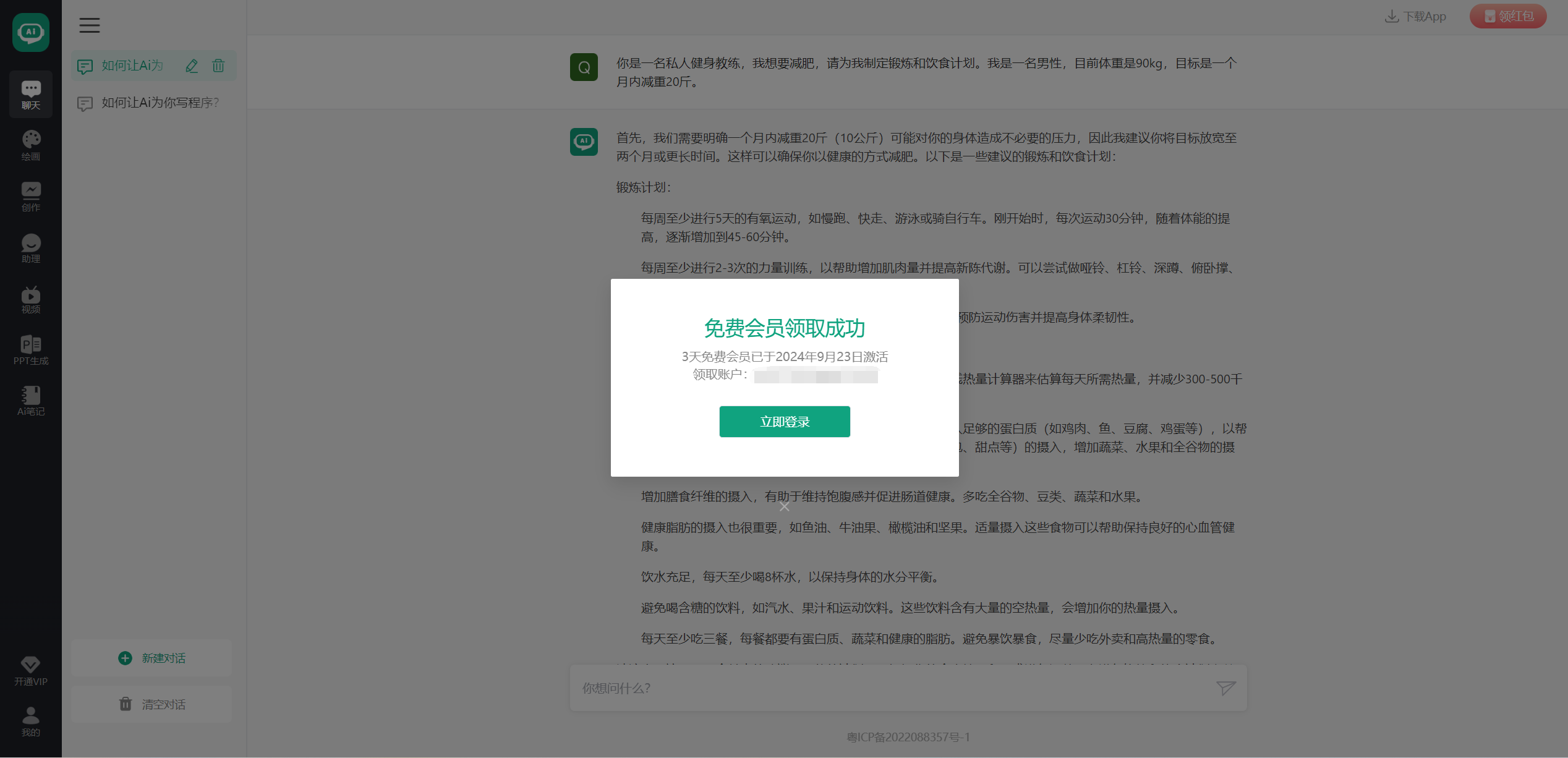Click the 下载App download option
This screenshot has width=1568, height=758.
click(1416, 16)
